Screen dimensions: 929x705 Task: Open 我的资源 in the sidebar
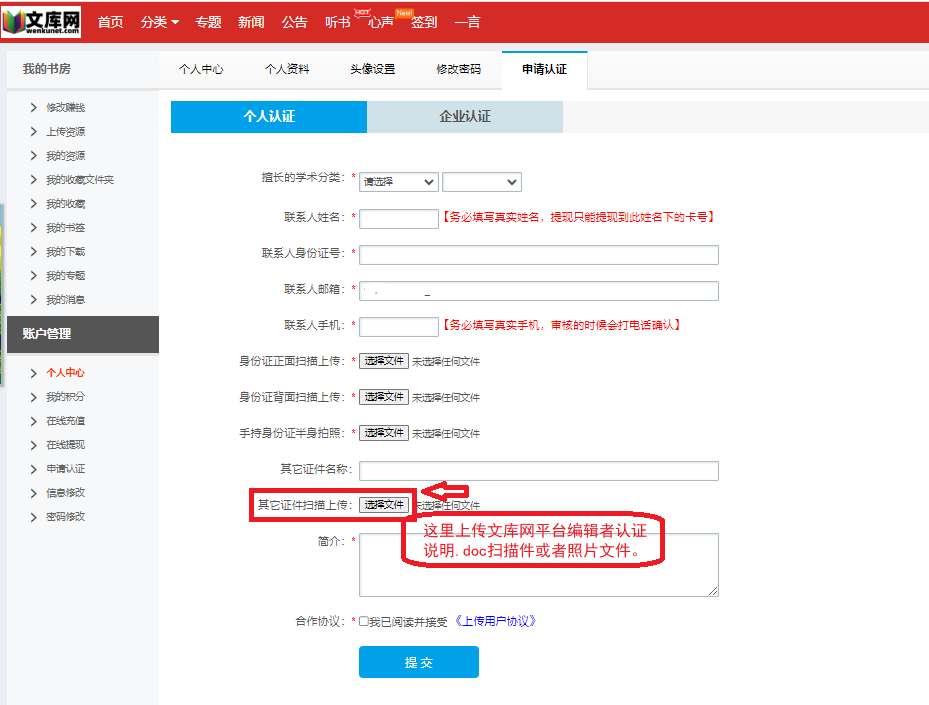click(x=66, y=155)
